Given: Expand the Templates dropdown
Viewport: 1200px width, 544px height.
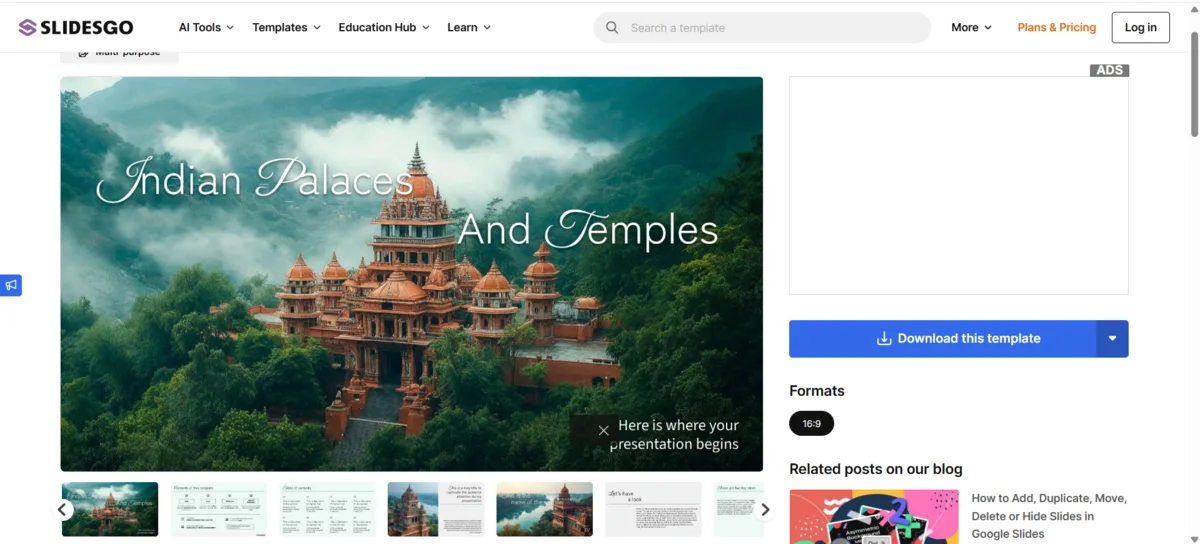Looking at the screenshot, I should click(x=286, y=28).
